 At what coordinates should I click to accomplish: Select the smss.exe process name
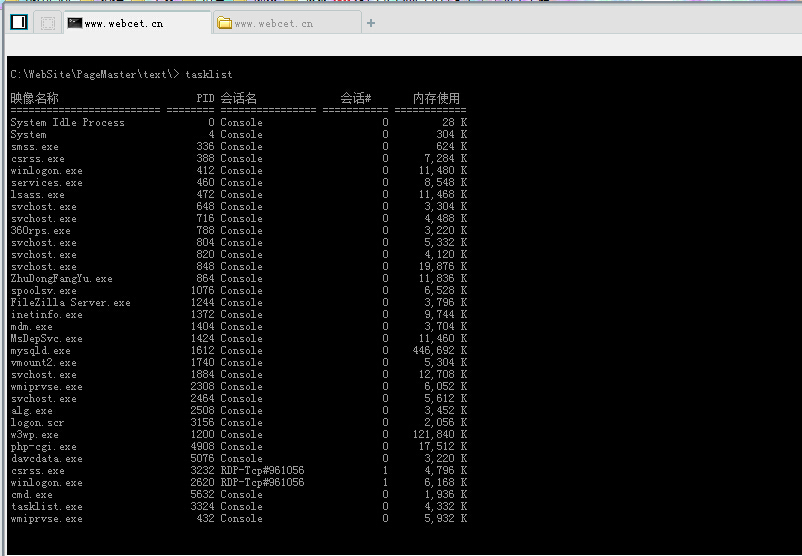coord(35,147)
